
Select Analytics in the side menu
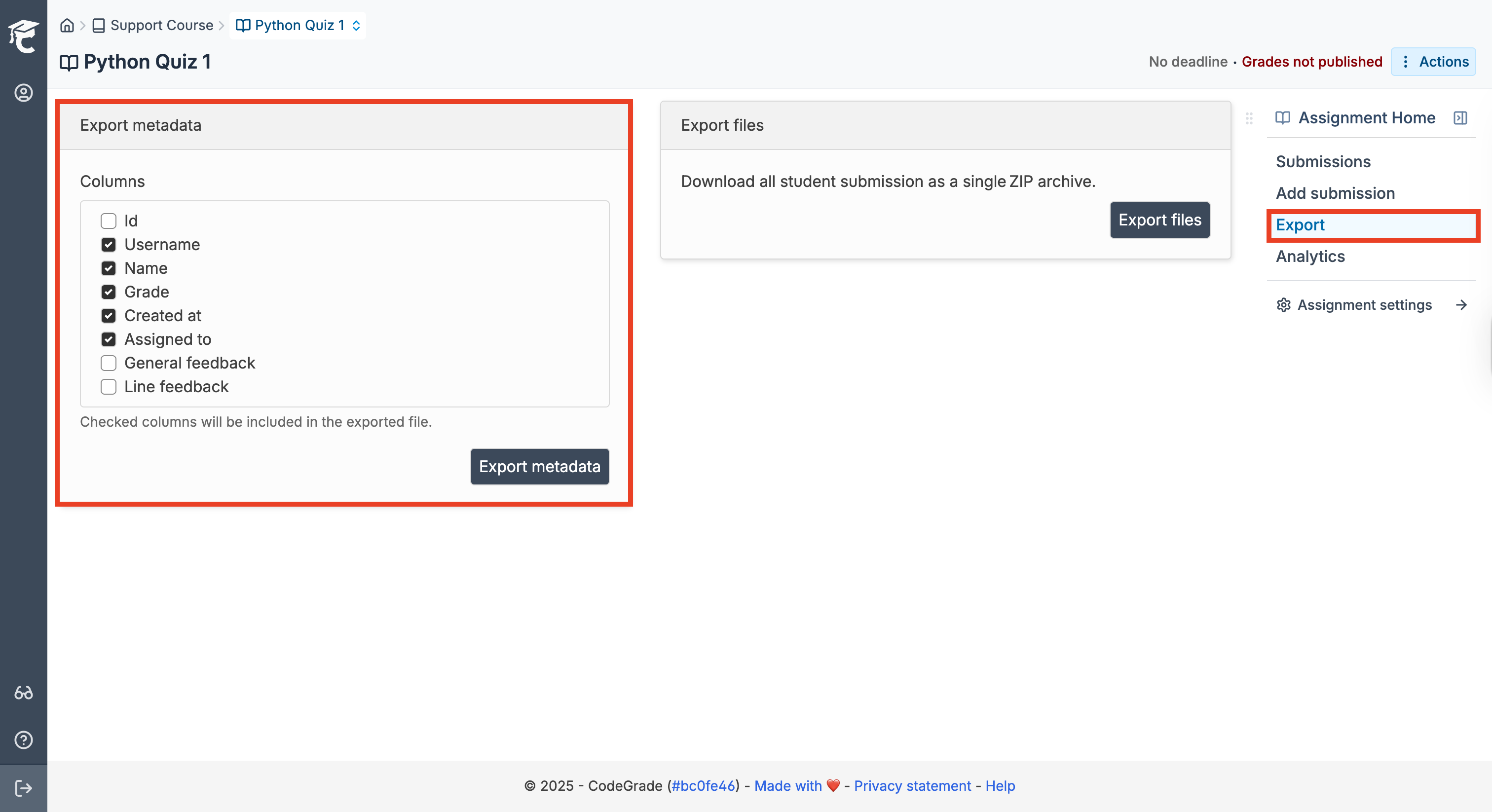(x=1310, y=257)
